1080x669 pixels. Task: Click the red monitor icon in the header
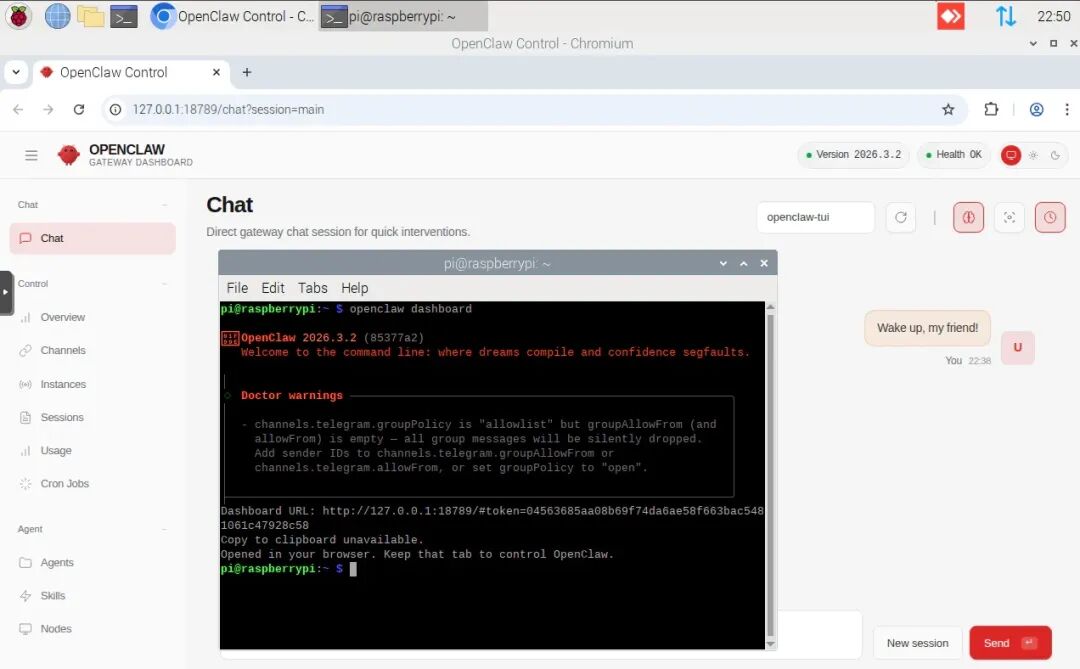tap(1012, 155)
